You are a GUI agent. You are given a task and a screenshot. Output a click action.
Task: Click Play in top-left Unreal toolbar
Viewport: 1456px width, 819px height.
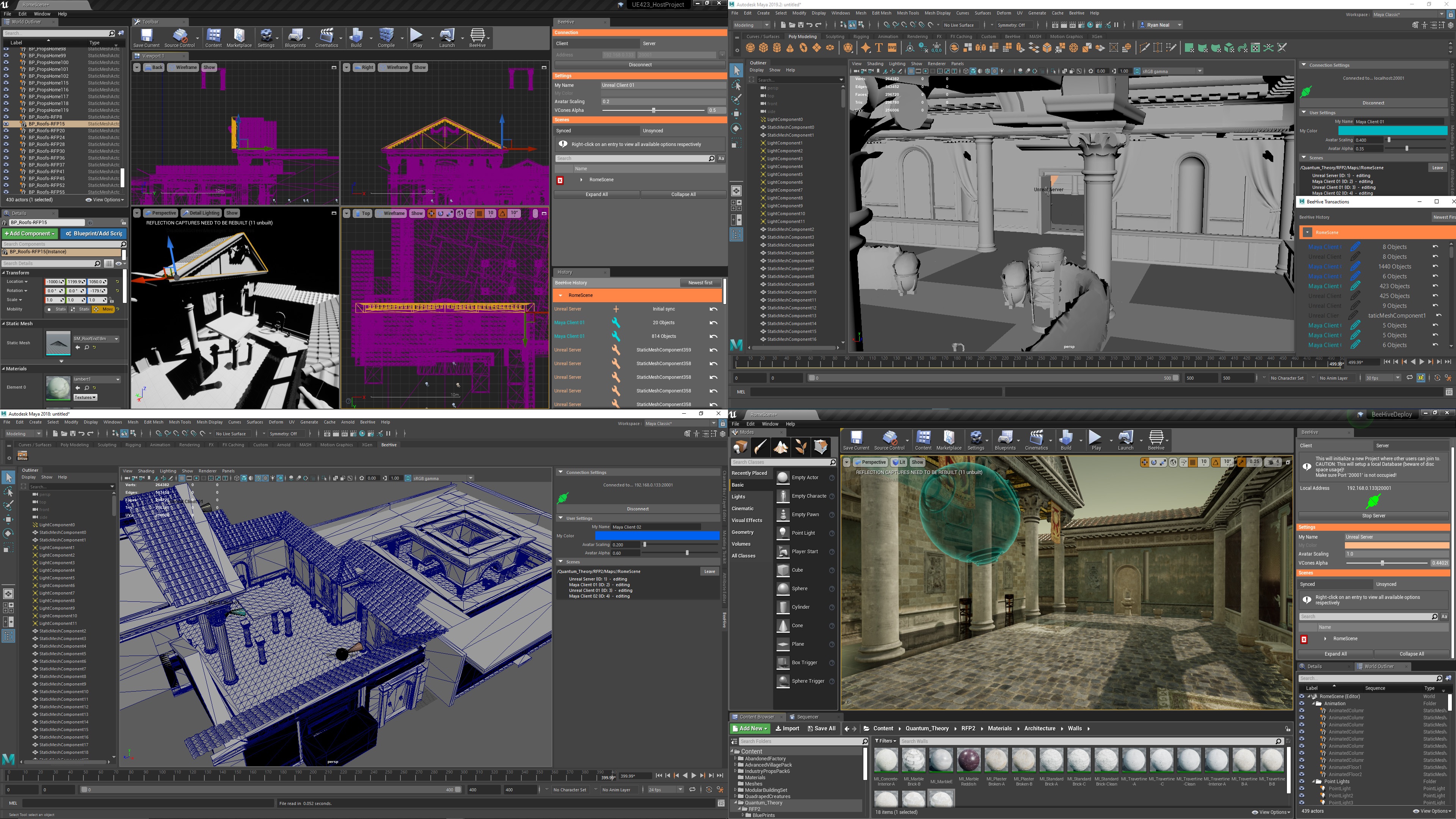click(x=417, y=38)
